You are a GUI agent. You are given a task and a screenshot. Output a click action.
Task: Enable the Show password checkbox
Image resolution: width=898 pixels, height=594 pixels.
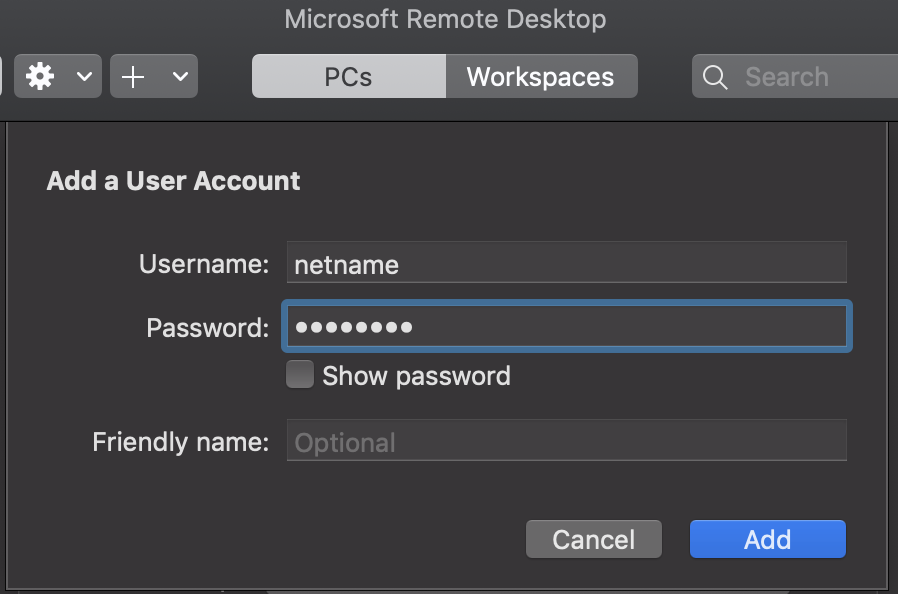(300, 374)
